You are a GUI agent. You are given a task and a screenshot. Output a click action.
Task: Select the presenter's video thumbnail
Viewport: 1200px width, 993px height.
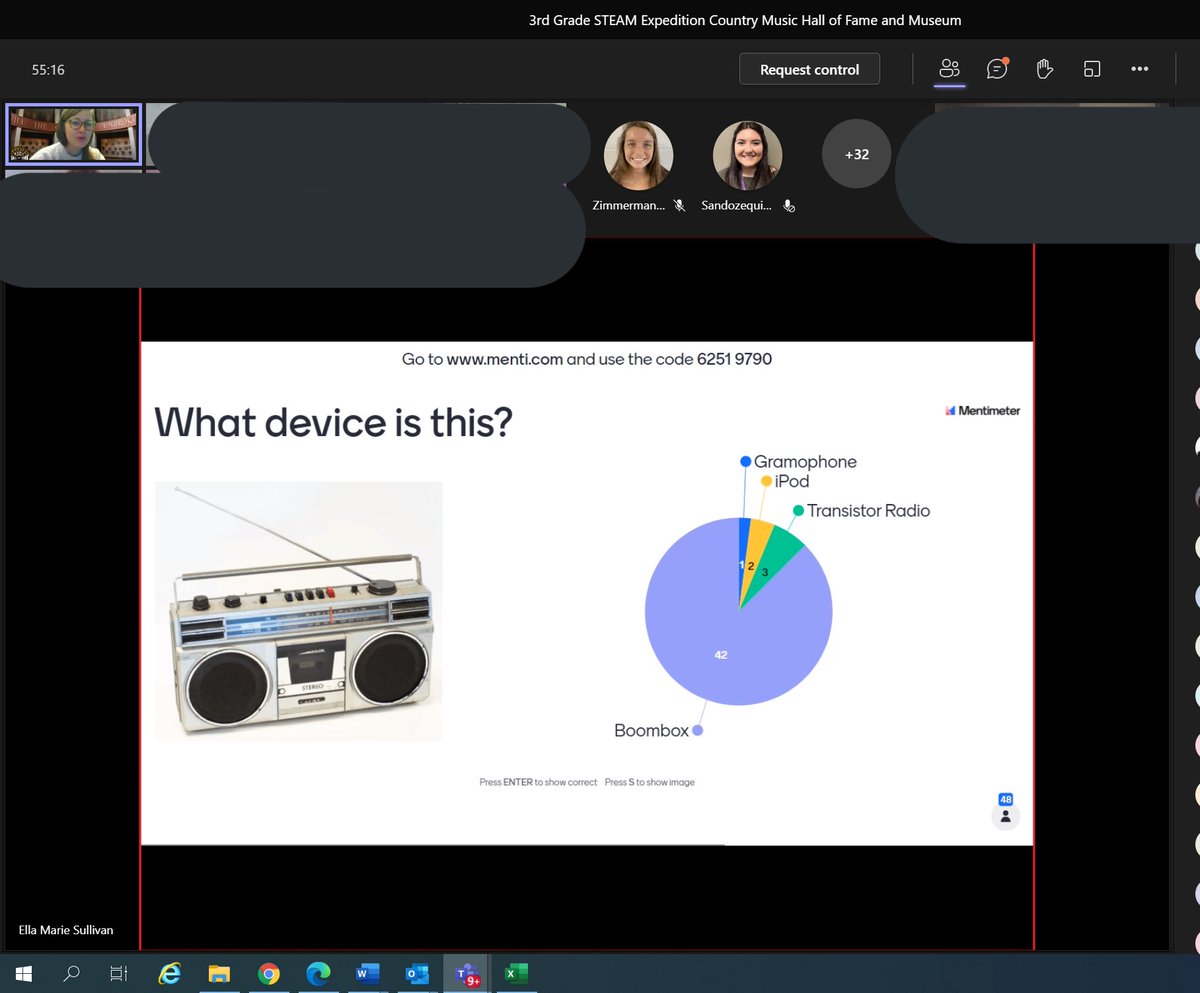point(73,134)
